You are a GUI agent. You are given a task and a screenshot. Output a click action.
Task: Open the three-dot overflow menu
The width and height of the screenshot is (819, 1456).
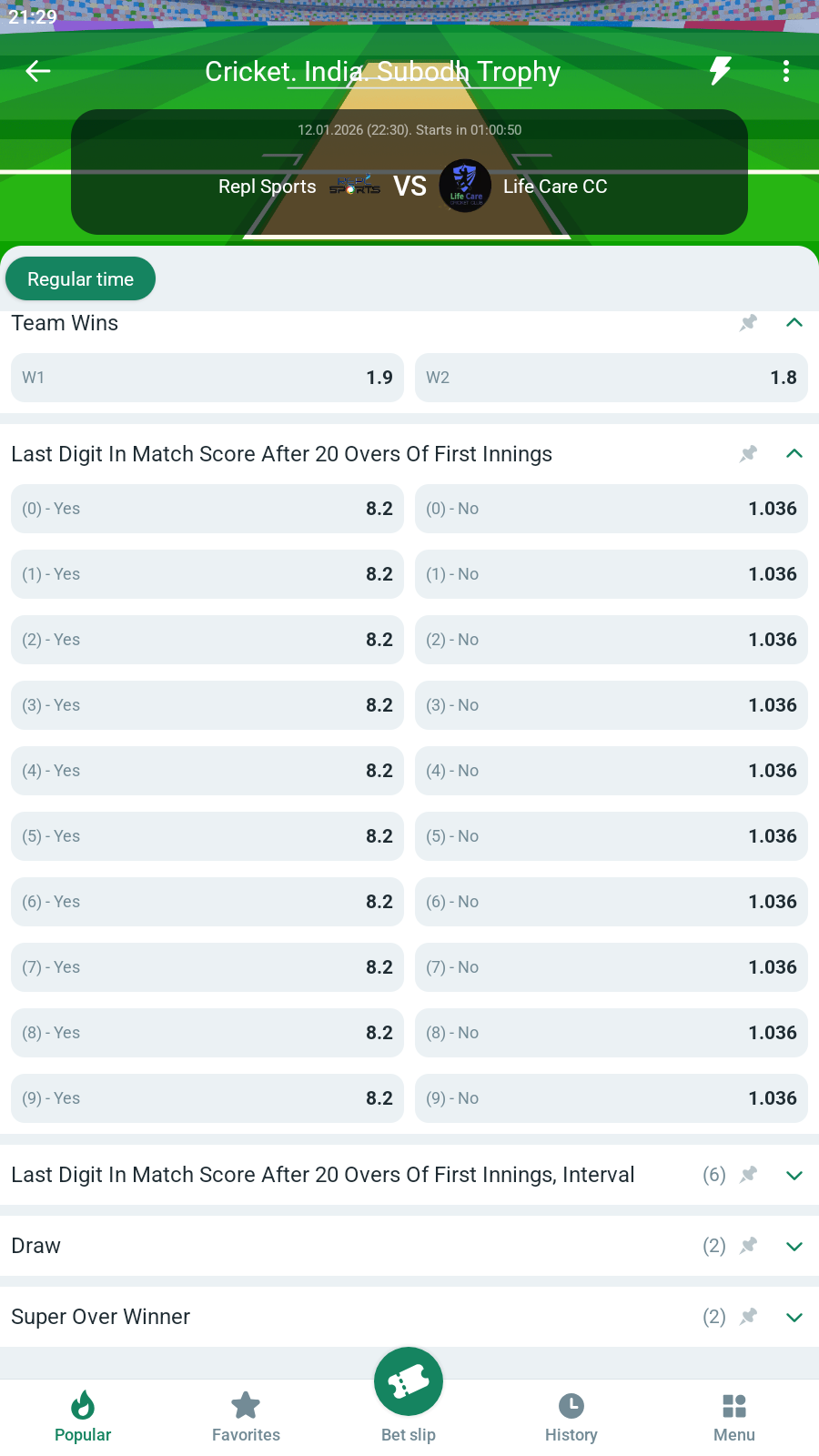(x=786, y=71)
